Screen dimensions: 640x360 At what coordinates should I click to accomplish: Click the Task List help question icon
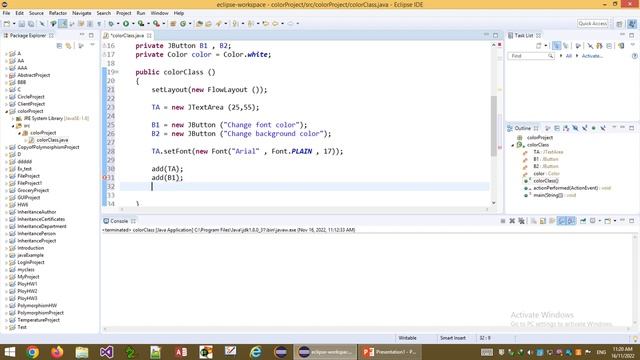pyautogui.click(x=634, y=56)
